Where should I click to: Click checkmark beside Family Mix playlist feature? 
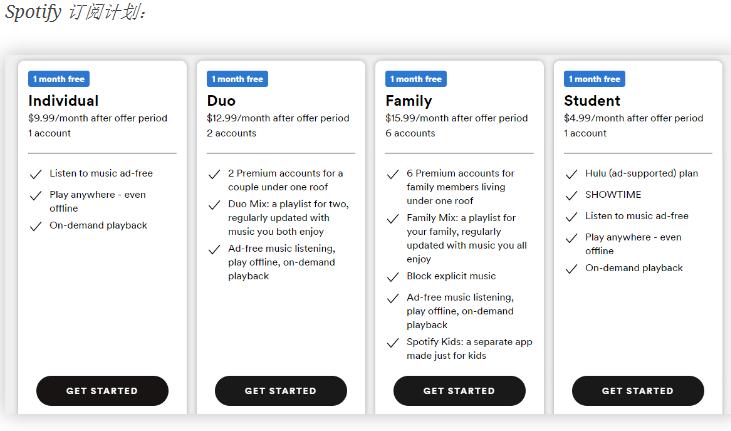[x=393, y=219]
